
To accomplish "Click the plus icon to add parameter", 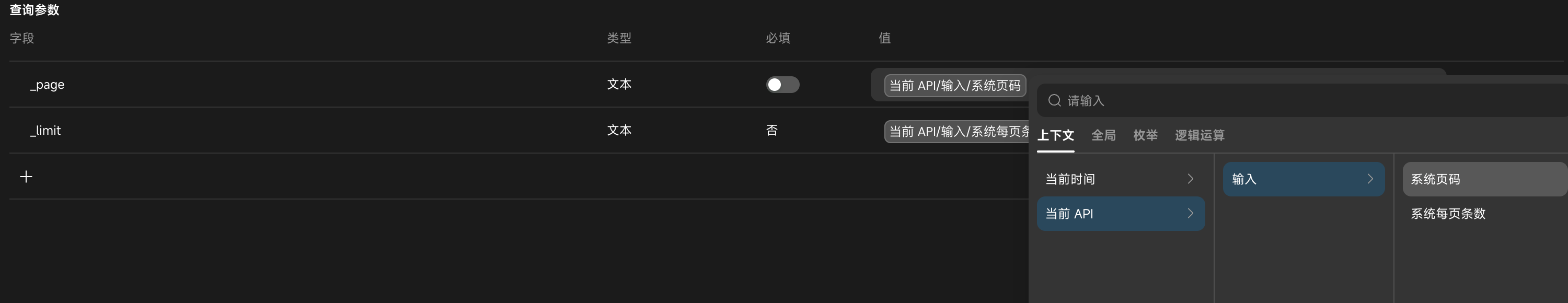I will 26,177.
